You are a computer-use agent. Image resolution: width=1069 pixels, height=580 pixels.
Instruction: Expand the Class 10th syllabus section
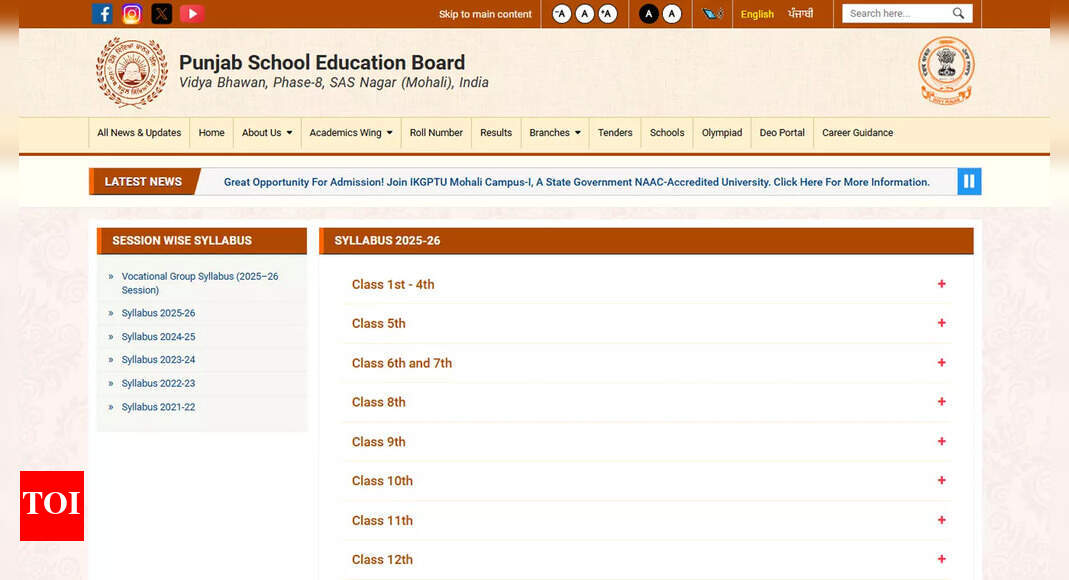(x=941, y=481)
